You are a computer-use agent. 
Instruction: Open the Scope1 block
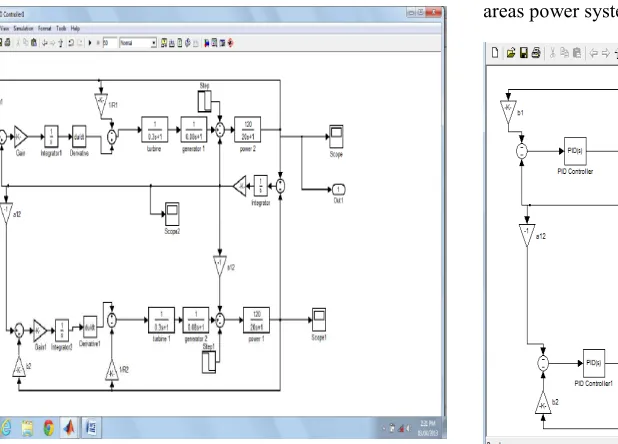[x=319, y=320]
